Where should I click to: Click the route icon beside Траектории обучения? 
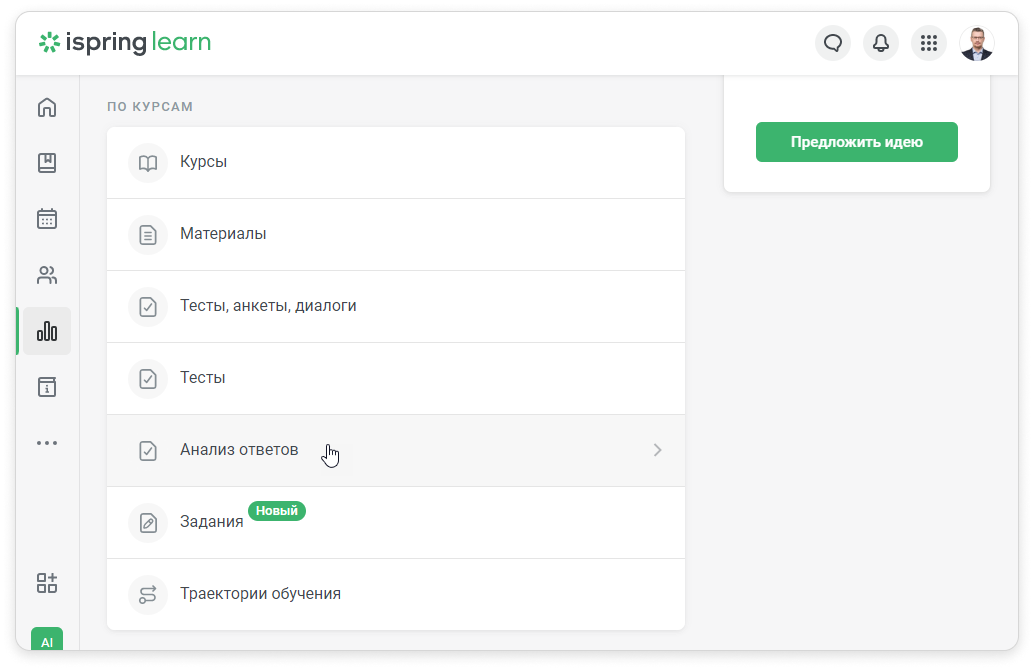coord(148,595)
